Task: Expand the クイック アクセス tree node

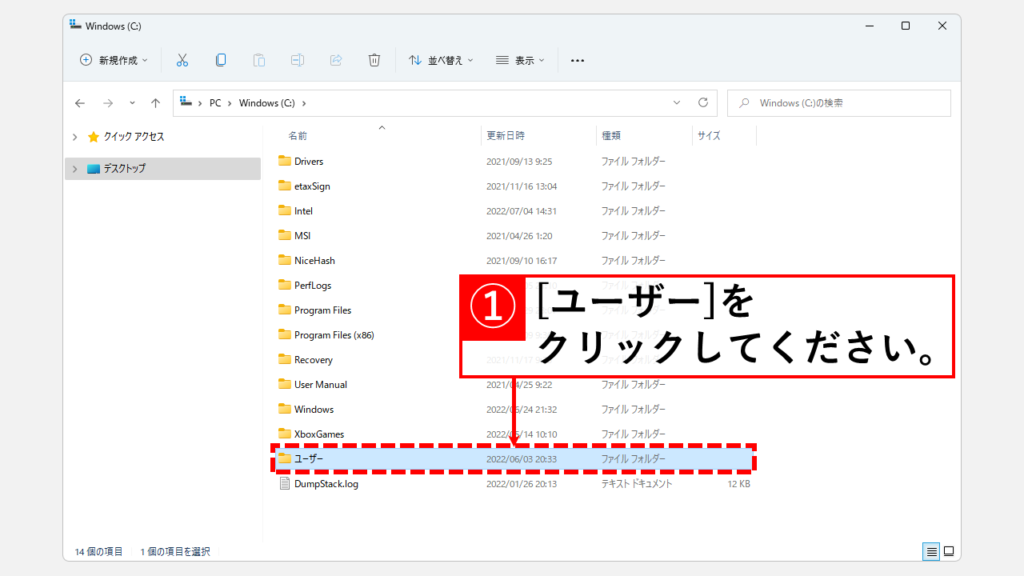Action: click(74, 136)
